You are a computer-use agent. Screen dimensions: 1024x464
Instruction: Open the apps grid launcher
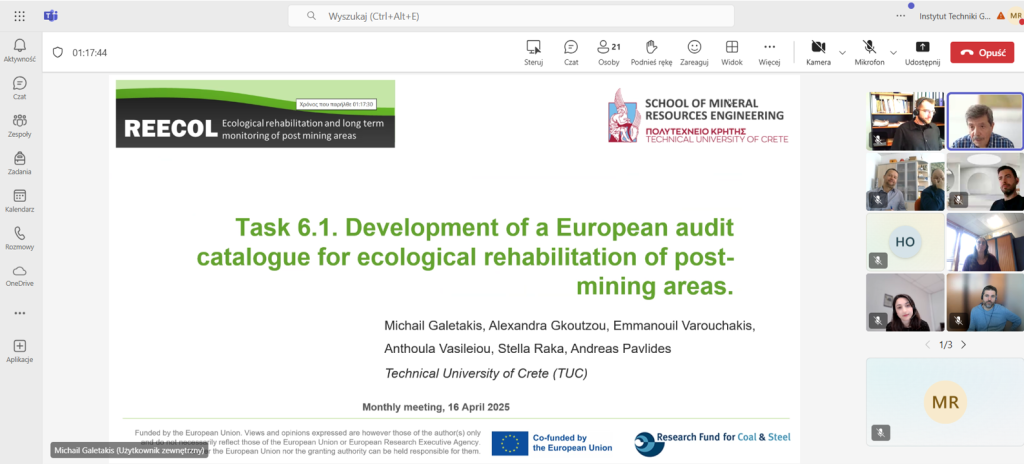pos(20,16)
